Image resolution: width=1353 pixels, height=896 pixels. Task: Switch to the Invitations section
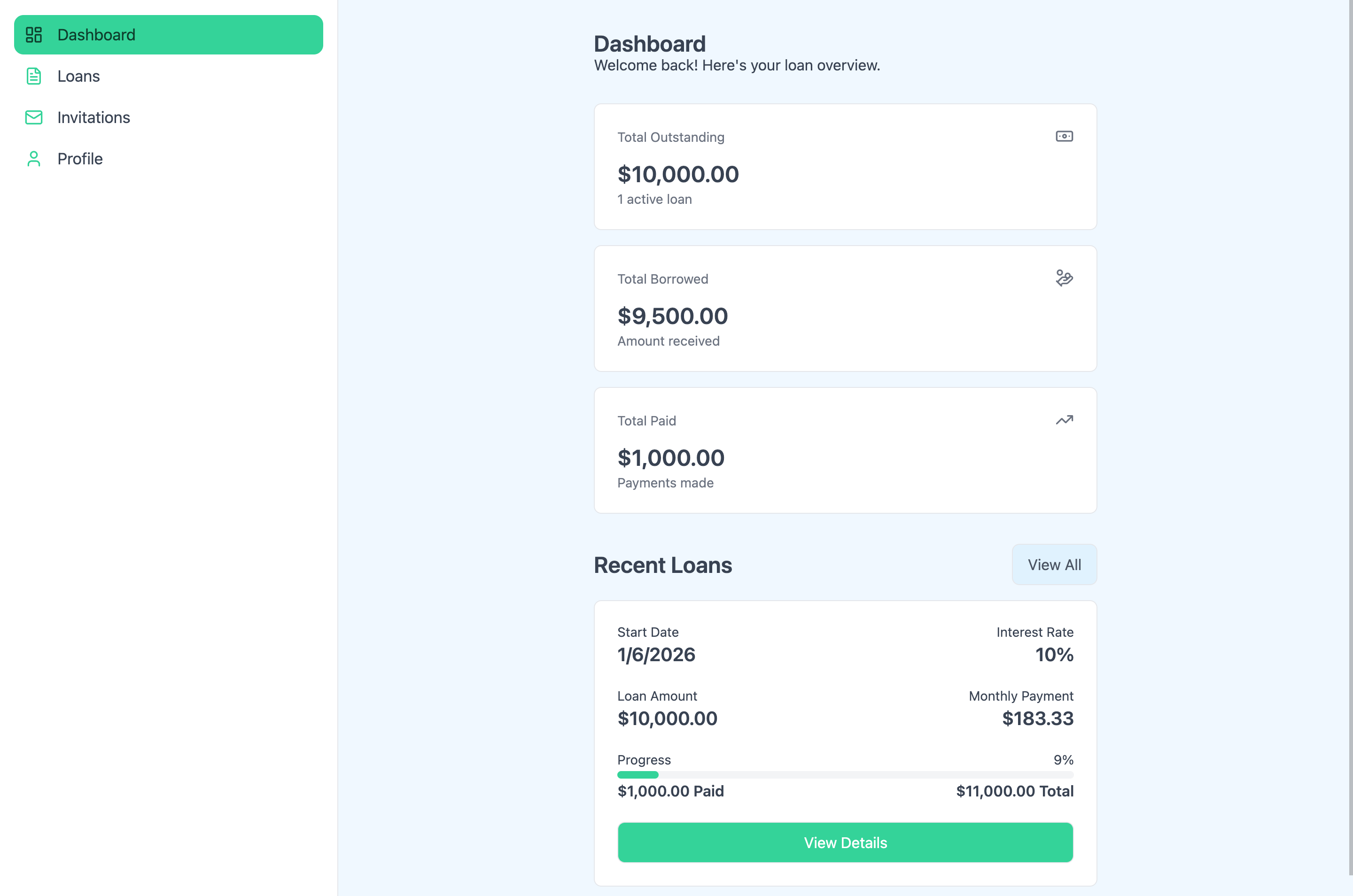(x=94, y=118)
